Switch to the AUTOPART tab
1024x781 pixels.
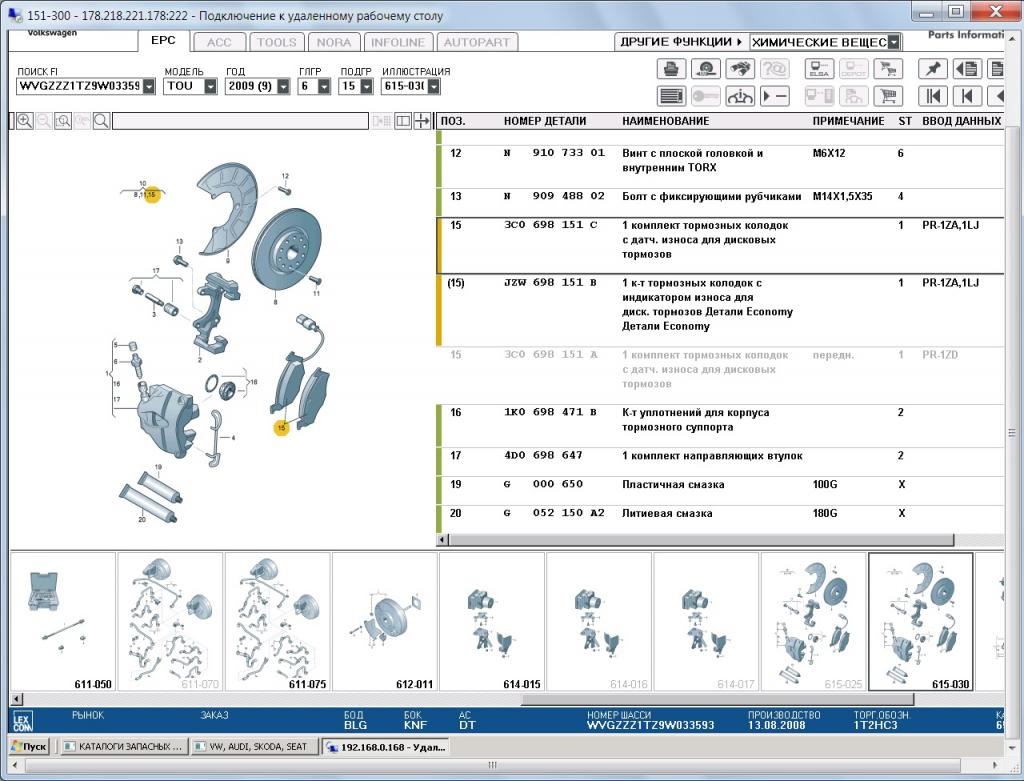[477, 42]
